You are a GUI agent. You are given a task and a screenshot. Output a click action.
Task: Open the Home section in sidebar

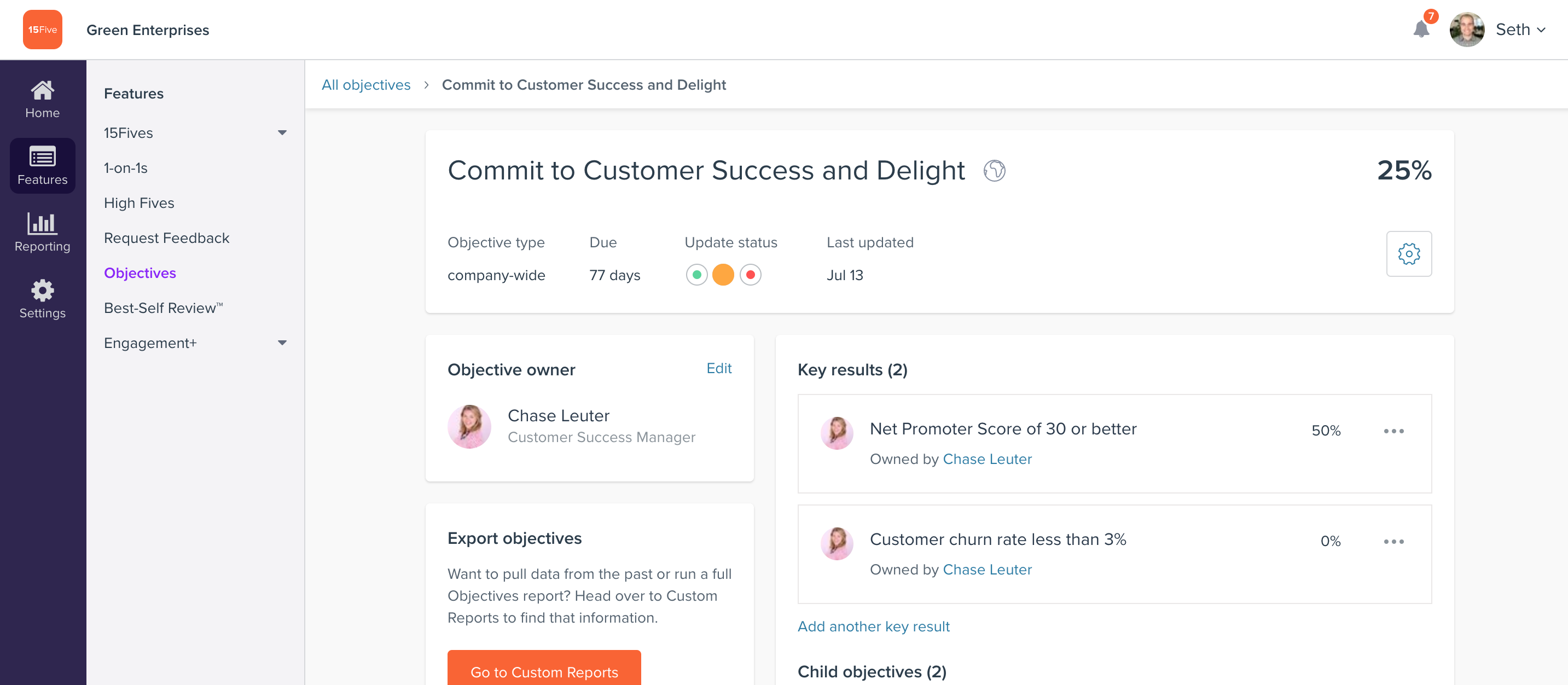42,99
